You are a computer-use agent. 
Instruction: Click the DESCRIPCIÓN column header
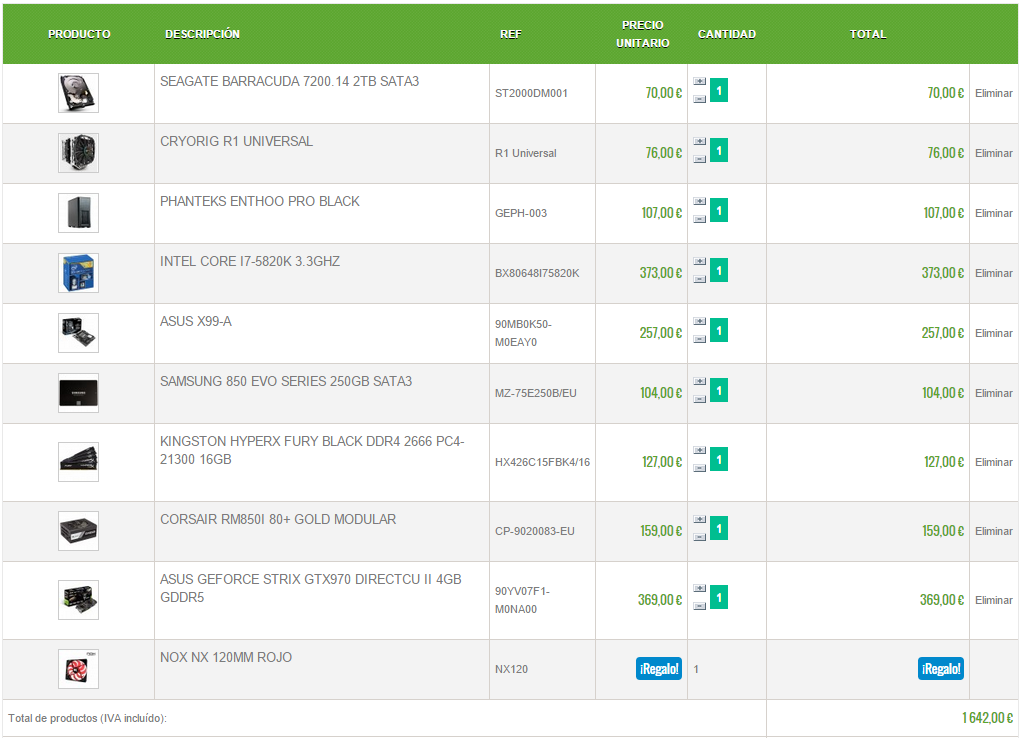[202, 34]
